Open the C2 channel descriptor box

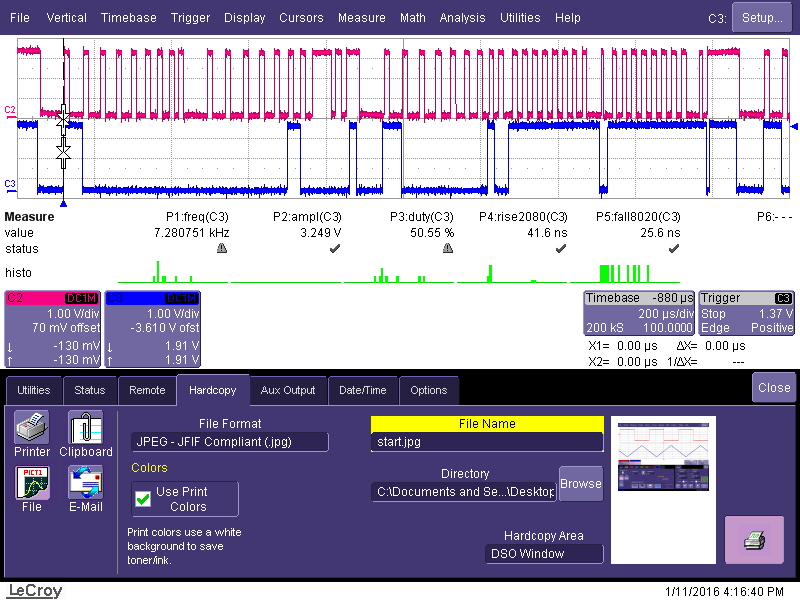click(53, 329)
